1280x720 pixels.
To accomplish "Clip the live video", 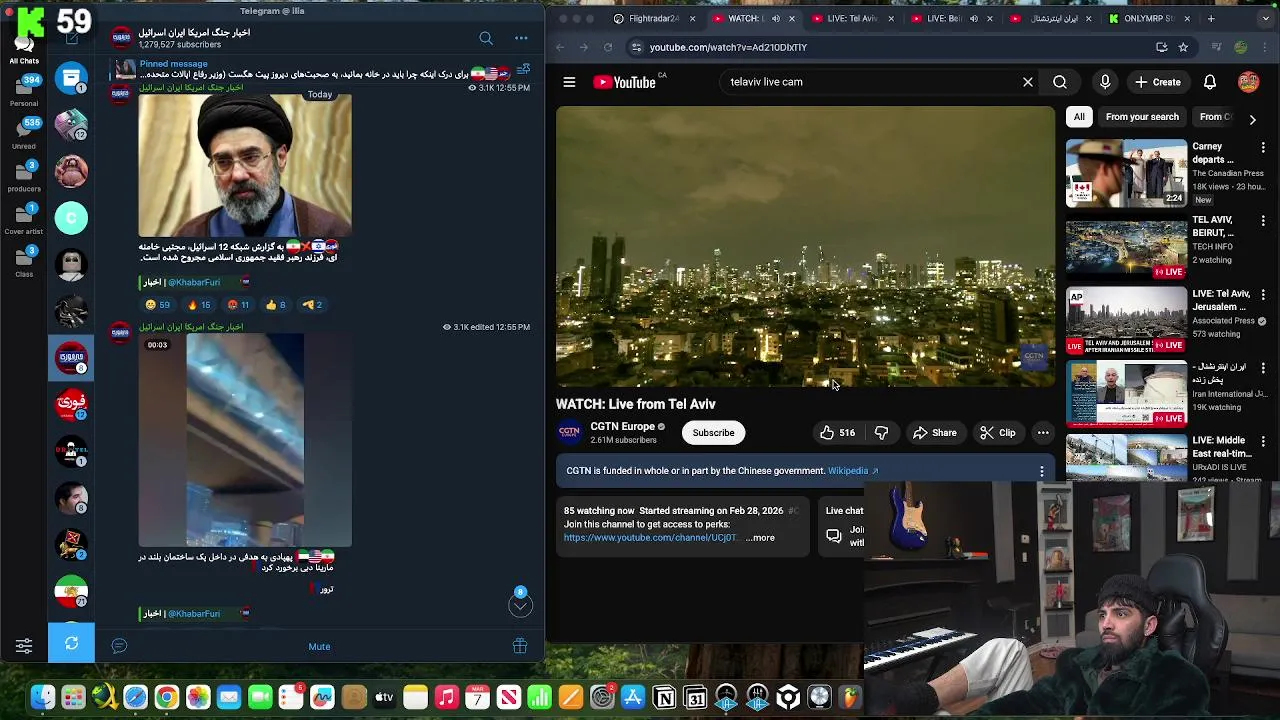I will click(998, 433).
